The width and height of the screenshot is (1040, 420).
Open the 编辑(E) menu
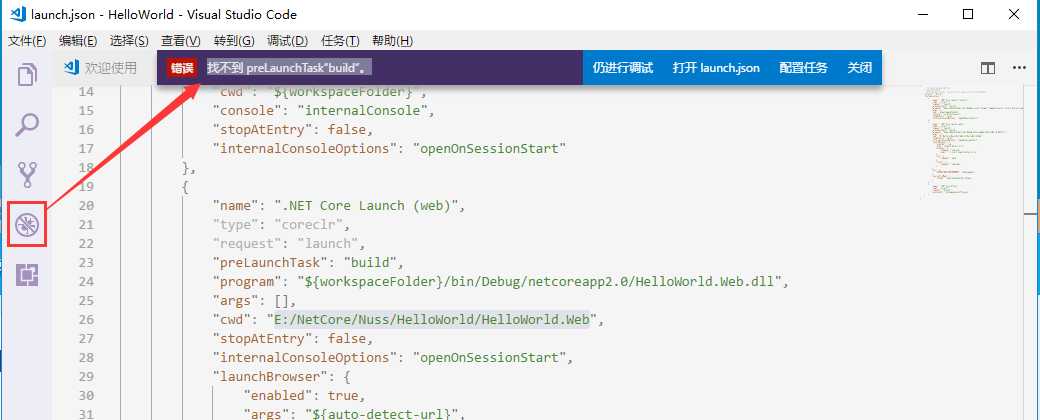click(x=78, y=41)
